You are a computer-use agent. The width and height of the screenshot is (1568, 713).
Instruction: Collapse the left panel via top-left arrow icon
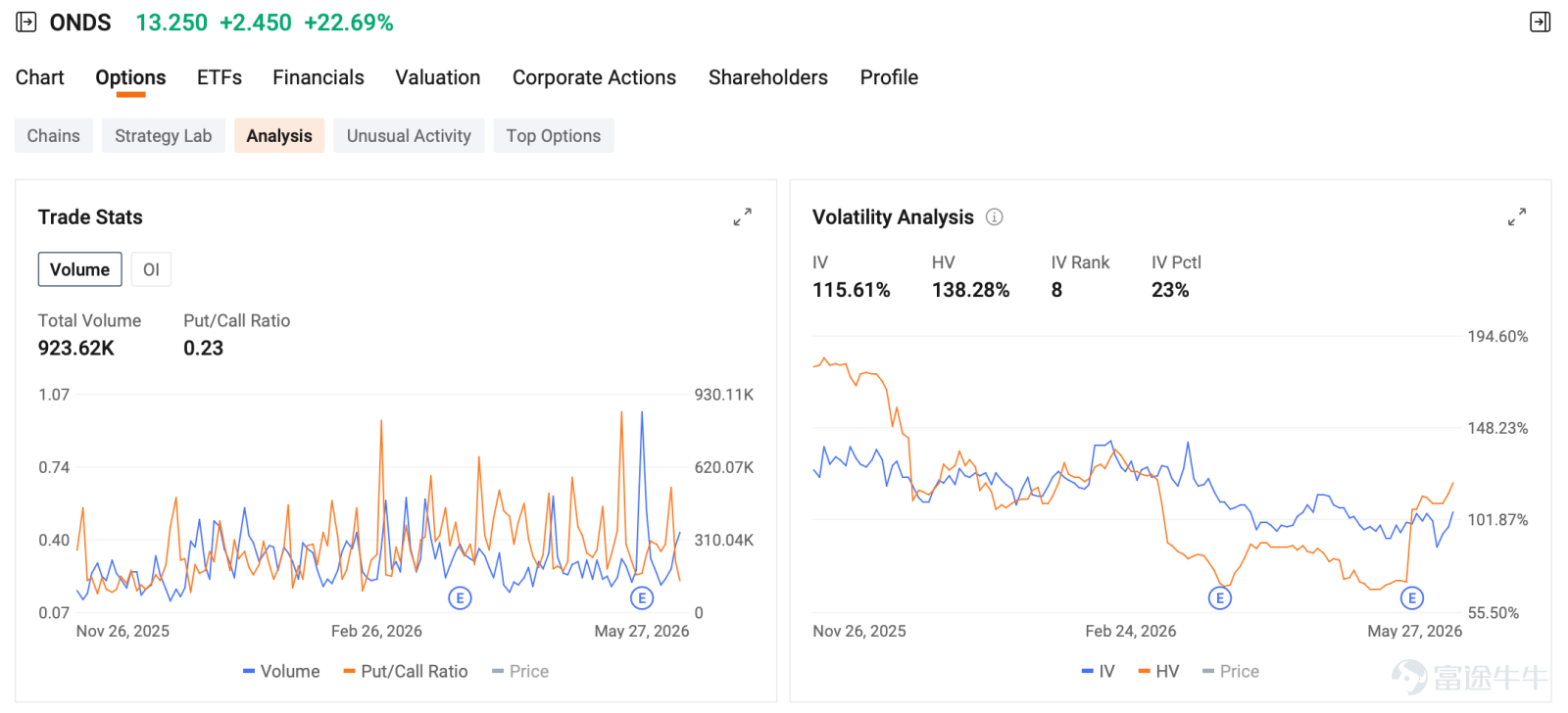[x=26, y=23]
